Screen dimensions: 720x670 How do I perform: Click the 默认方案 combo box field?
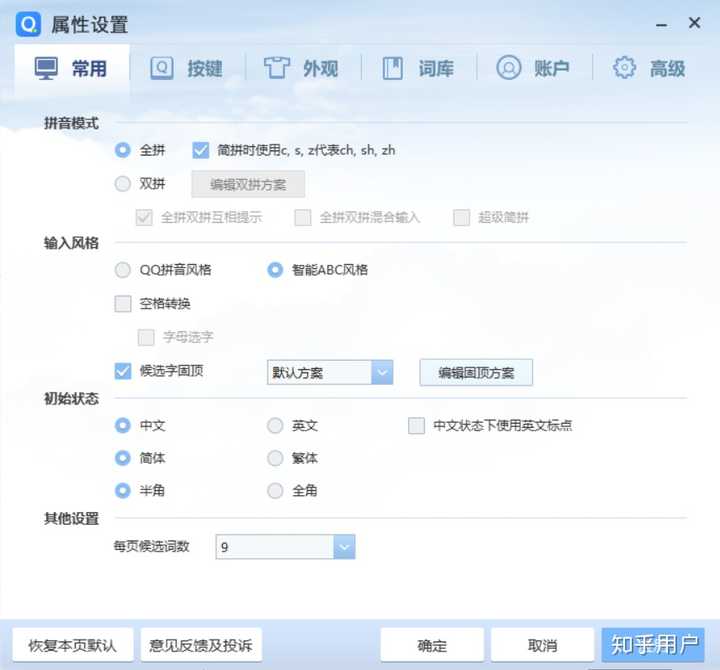click(330, 372)
